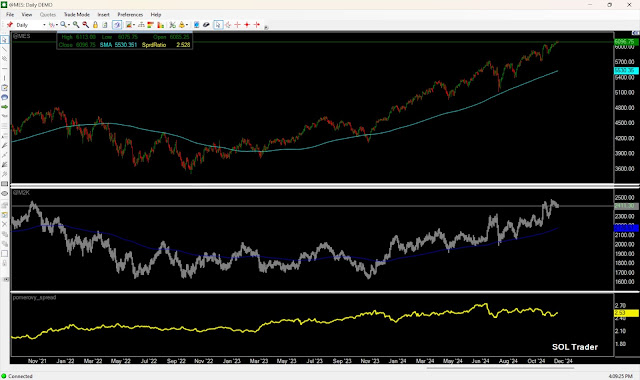Click the percent symbol toolbar icon

[173, 25]
